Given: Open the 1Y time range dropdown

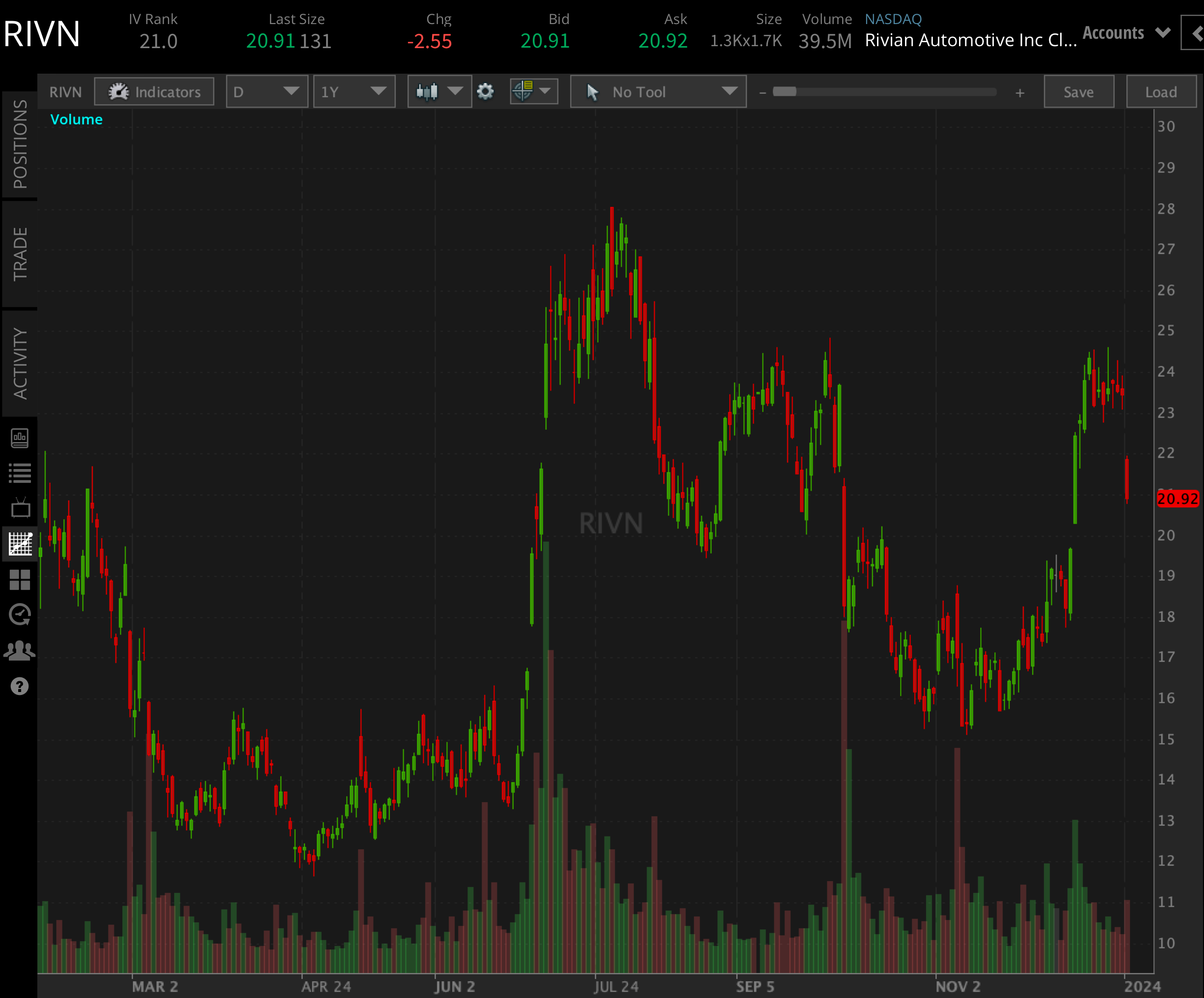Looking at the screenshot, I should (x=354, y=92).
